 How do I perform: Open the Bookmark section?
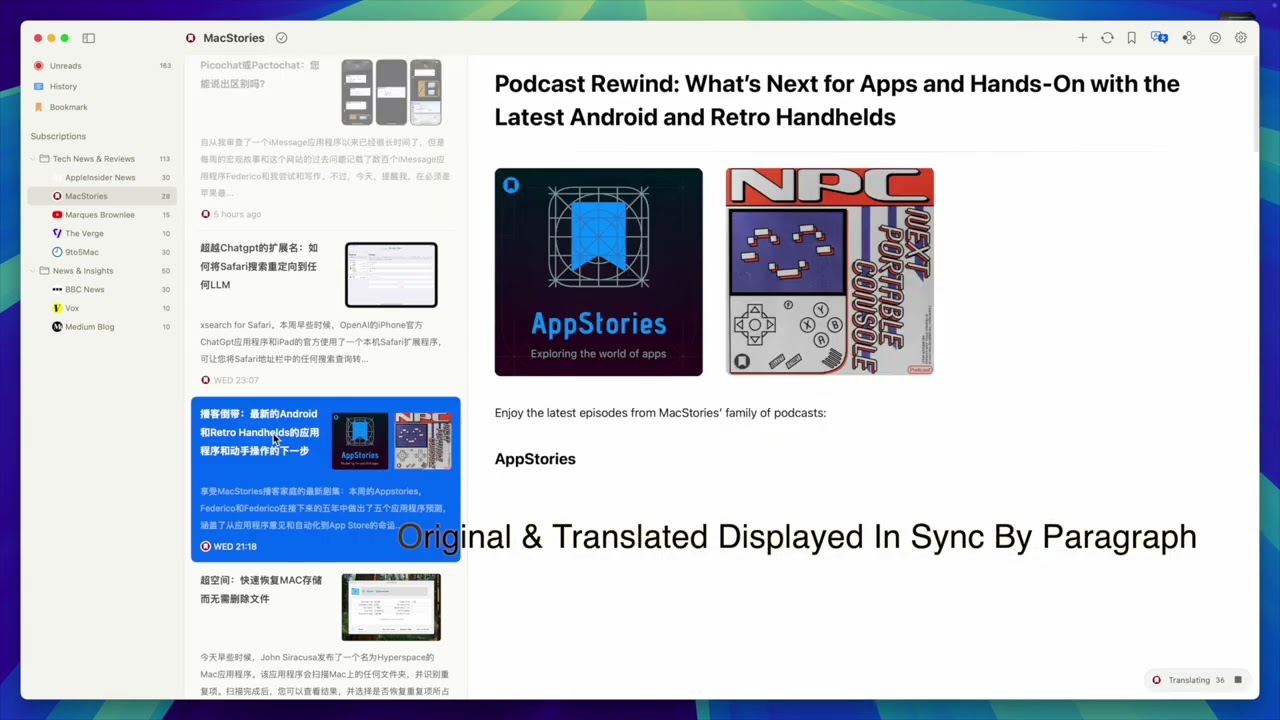tap(102, 107)
